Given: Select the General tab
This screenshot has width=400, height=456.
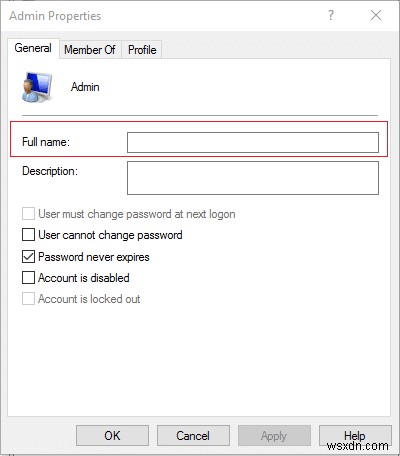Looking at the screenshot, I should [x=33, y=48].
